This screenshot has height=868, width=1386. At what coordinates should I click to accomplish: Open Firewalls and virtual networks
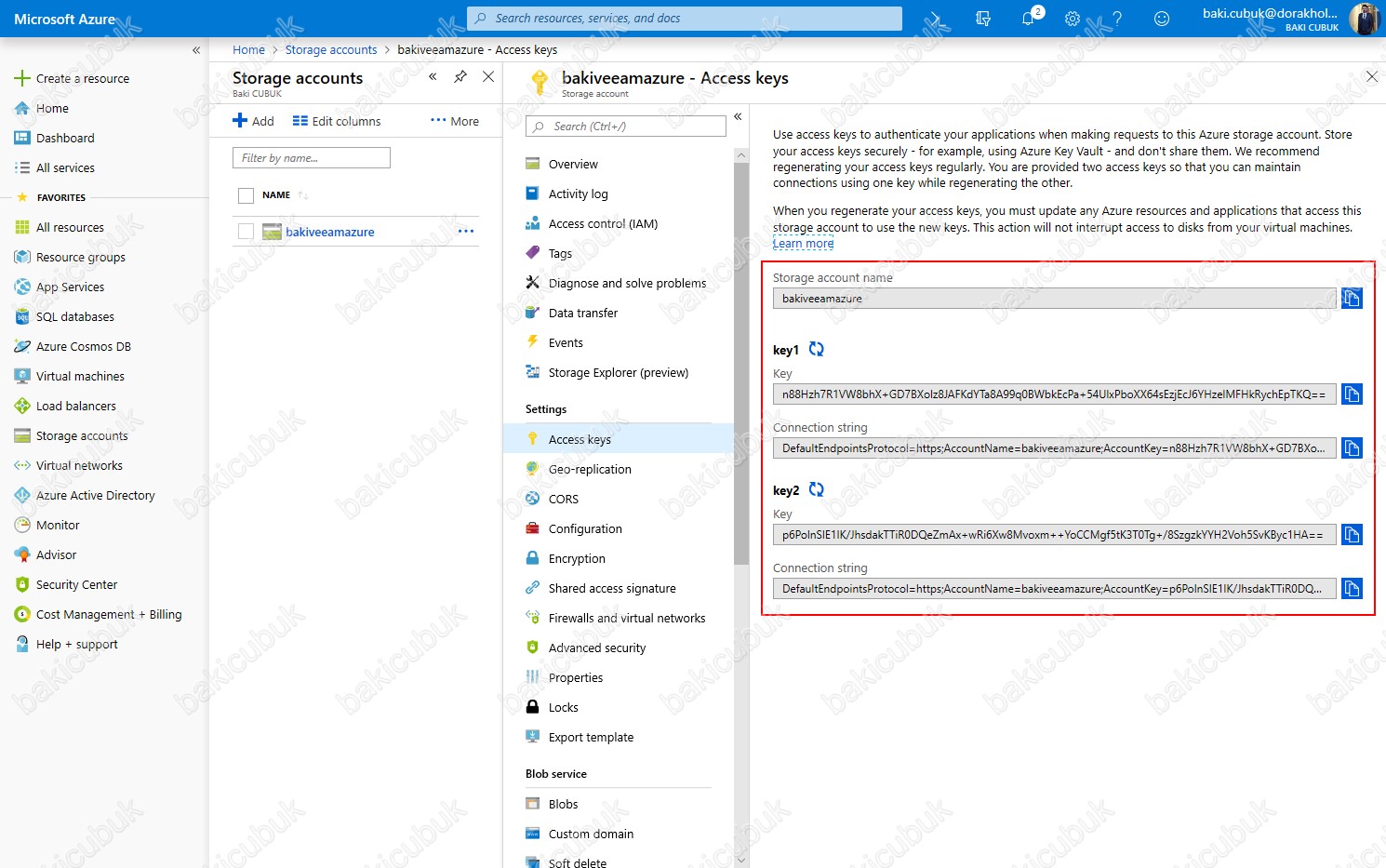(627, 618)
